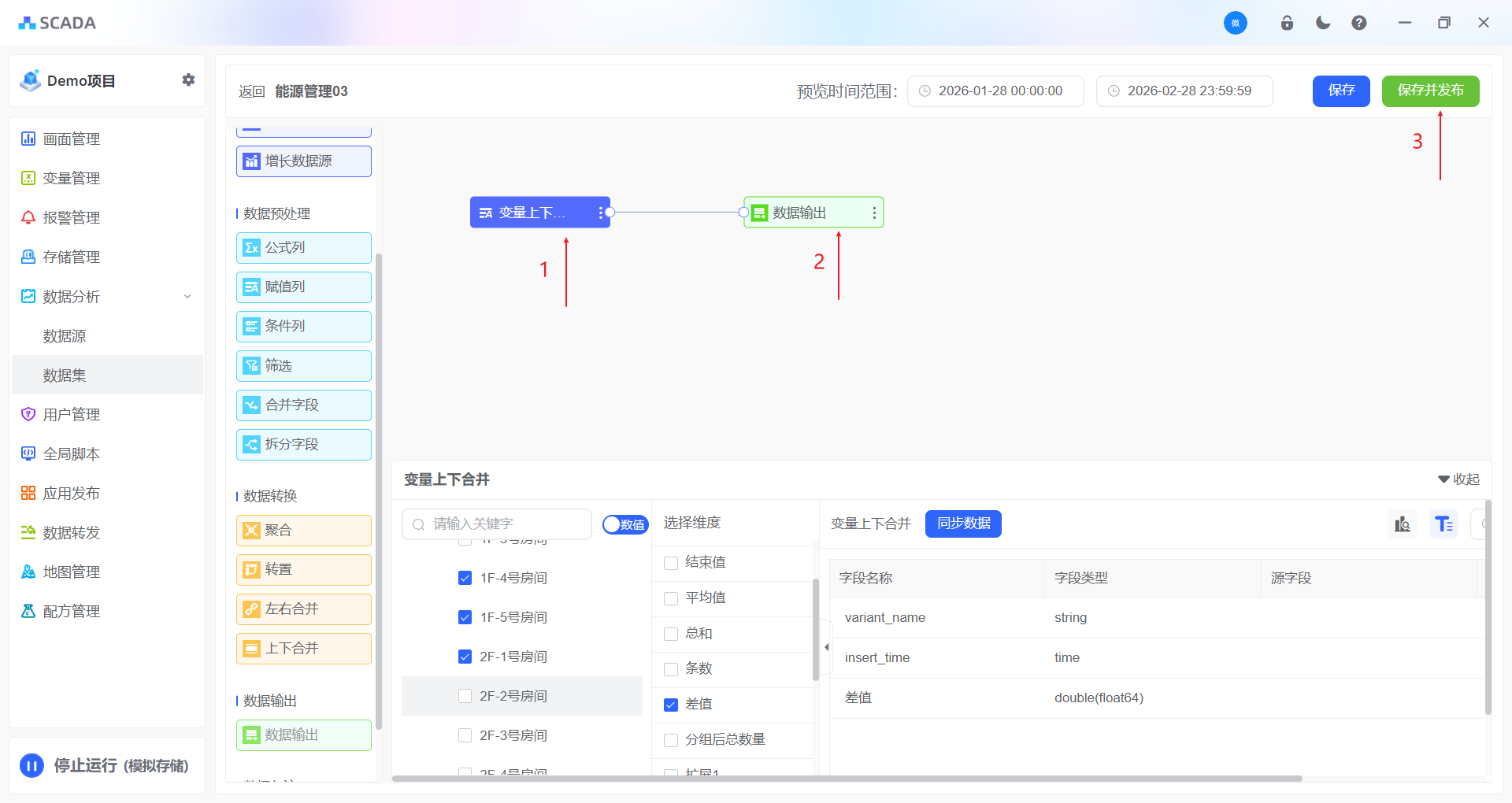Toggle dark mode moon icon
1512x803 pixels.
coord(1323,23)
